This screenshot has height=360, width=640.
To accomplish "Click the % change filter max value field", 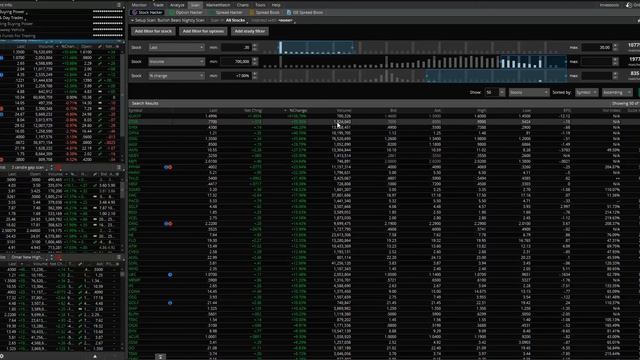I will 596,76.
